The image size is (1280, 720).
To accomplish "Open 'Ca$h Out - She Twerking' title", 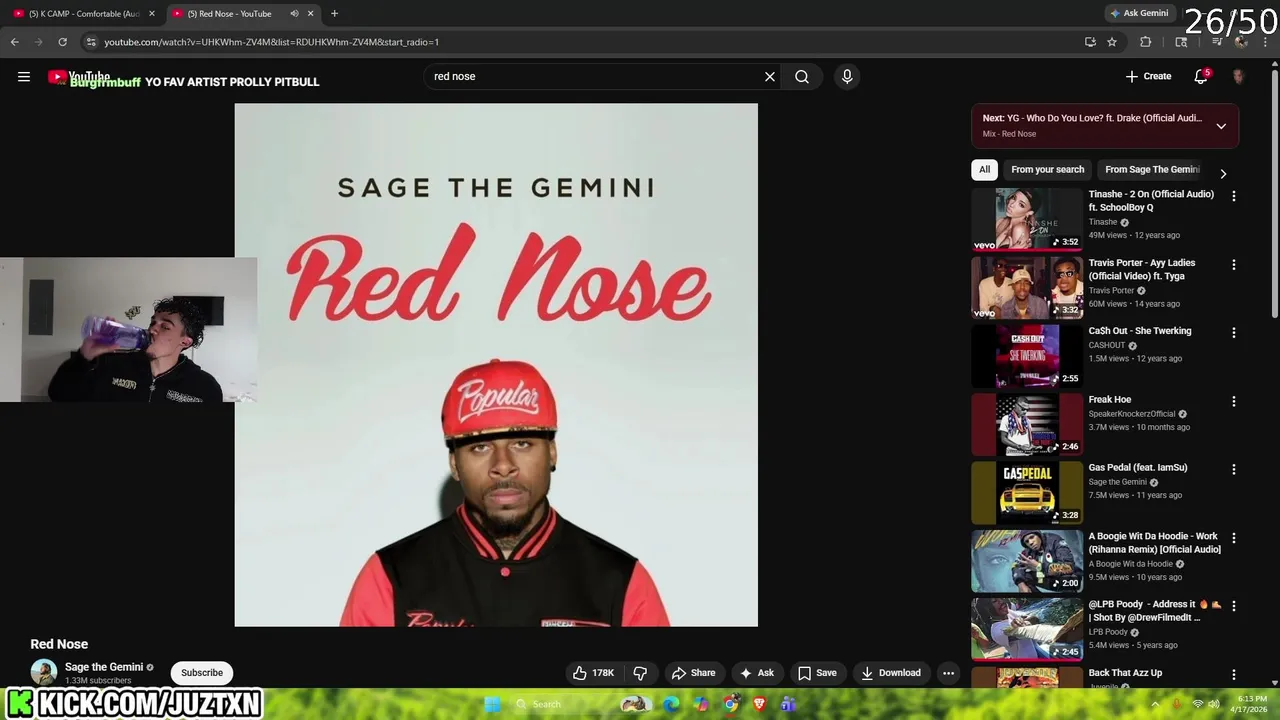I will (x=1140, y=331).
